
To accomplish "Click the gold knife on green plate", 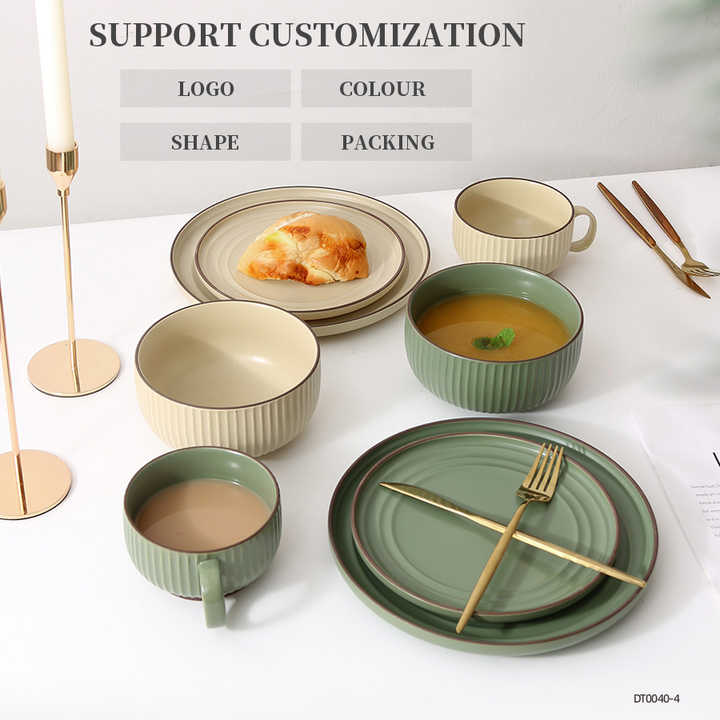I will (512, 534).
